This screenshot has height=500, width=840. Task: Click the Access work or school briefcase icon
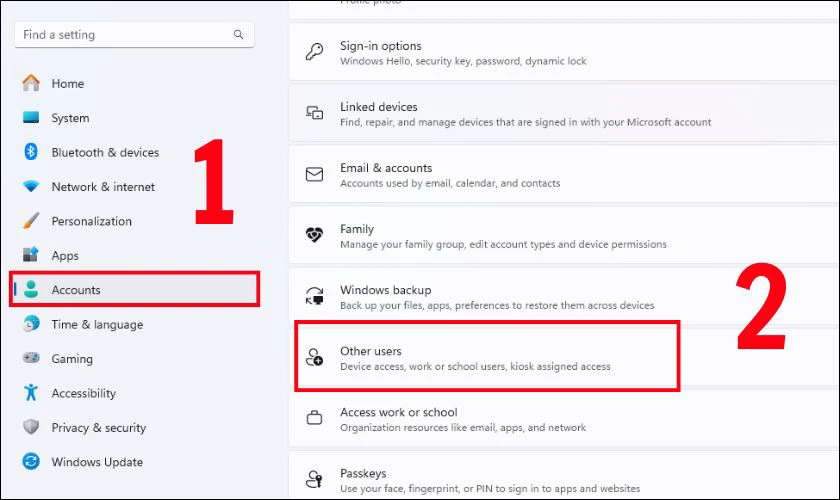point(314,417)
